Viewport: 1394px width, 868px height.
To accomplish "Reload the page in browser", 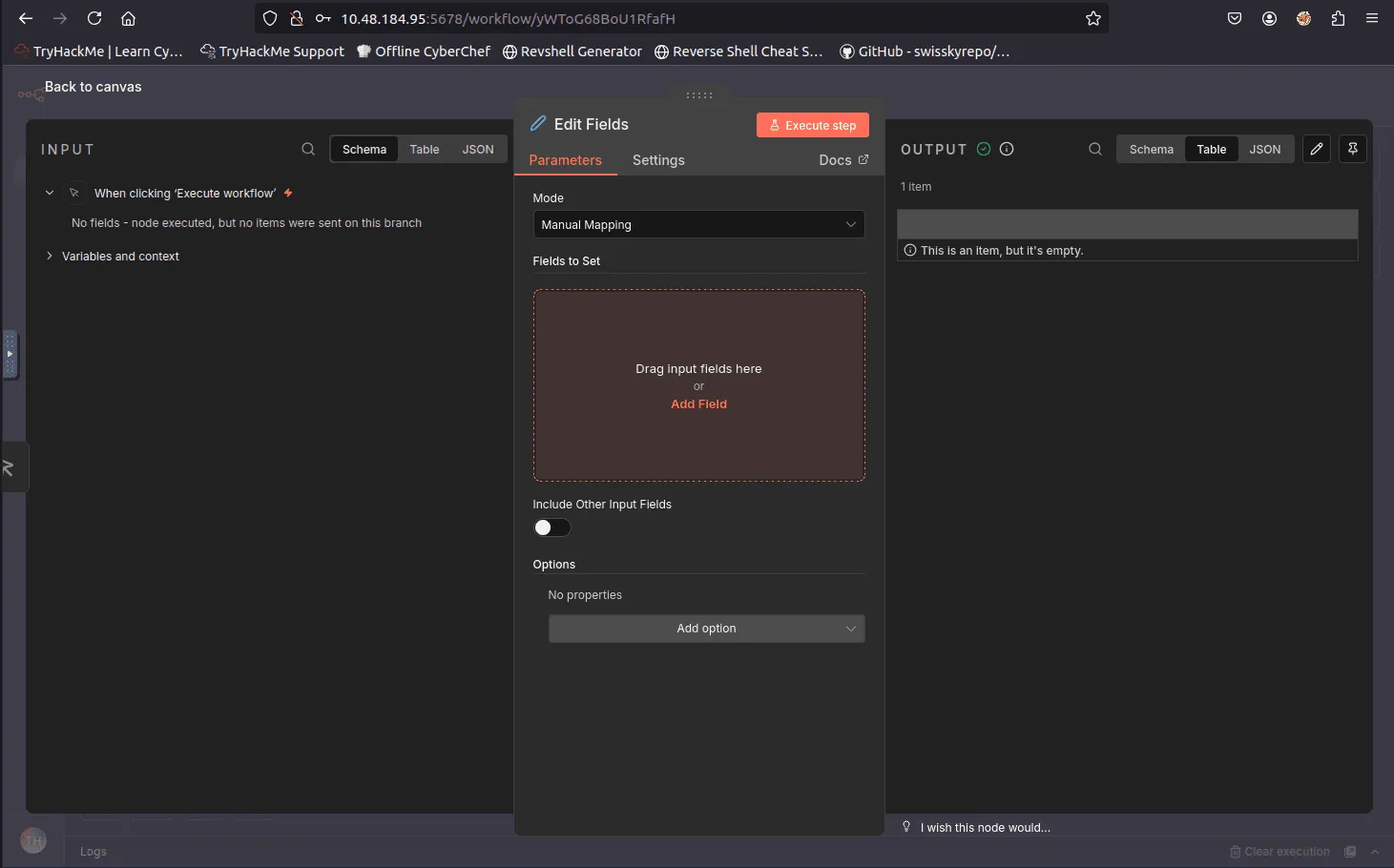I will (94, 18).
